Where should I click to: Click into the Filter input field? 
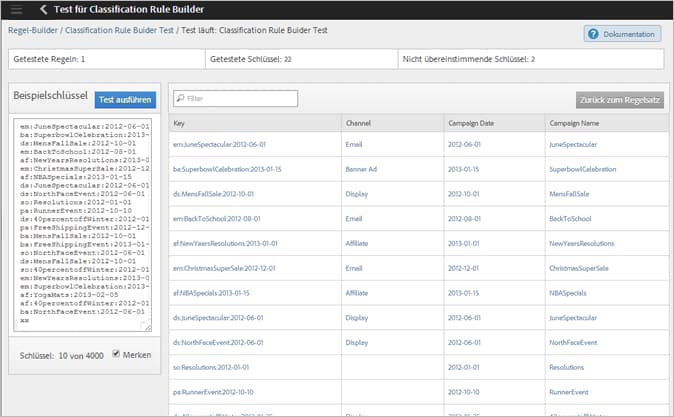[x=235, y=98]
